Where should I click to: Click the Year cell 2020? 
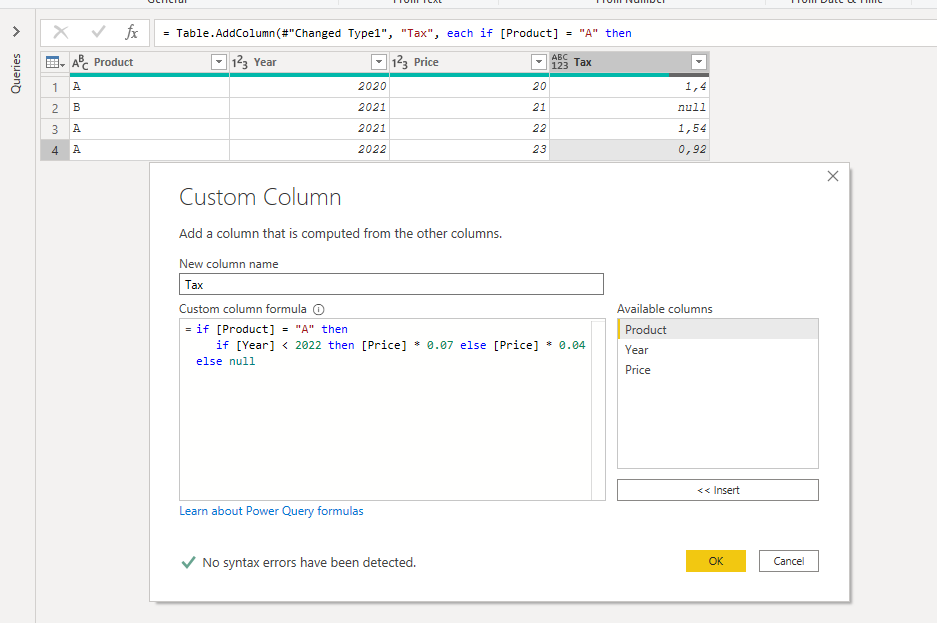tap(310, 87)
